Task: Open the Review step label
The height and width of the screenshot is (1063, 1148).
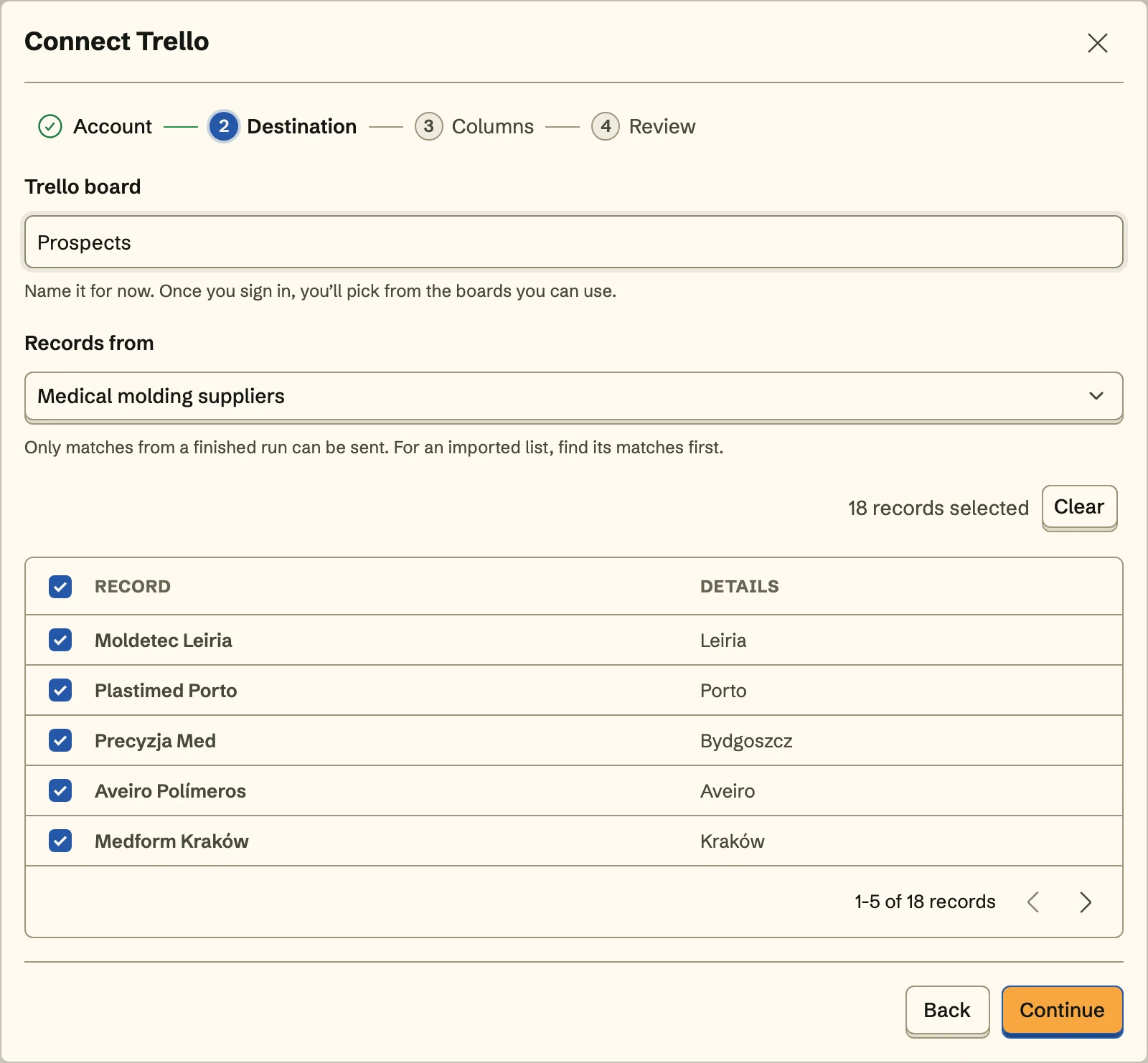Action: pos(662,126)
